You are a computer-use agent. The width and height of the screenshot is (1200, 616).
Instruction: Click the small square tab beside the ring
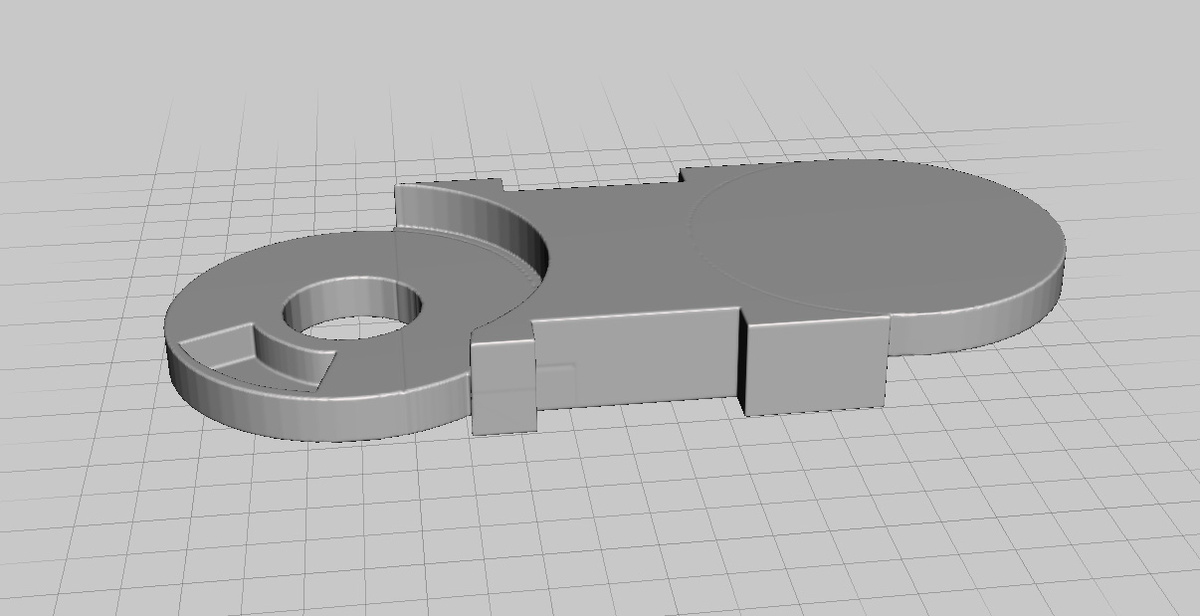click(x=504, y=386)
